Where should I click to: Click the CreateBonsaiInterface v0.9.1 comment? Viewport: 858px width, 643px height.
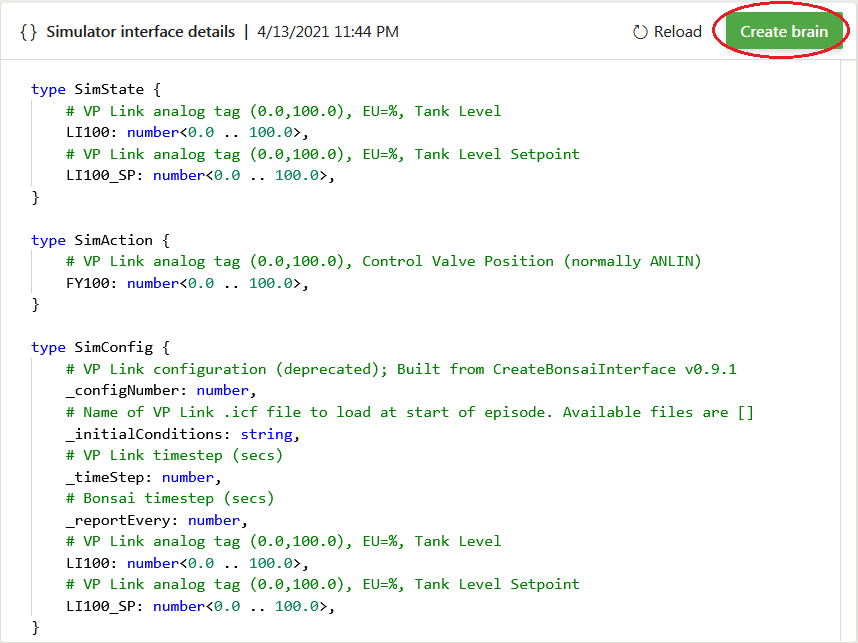pos(401,369)
